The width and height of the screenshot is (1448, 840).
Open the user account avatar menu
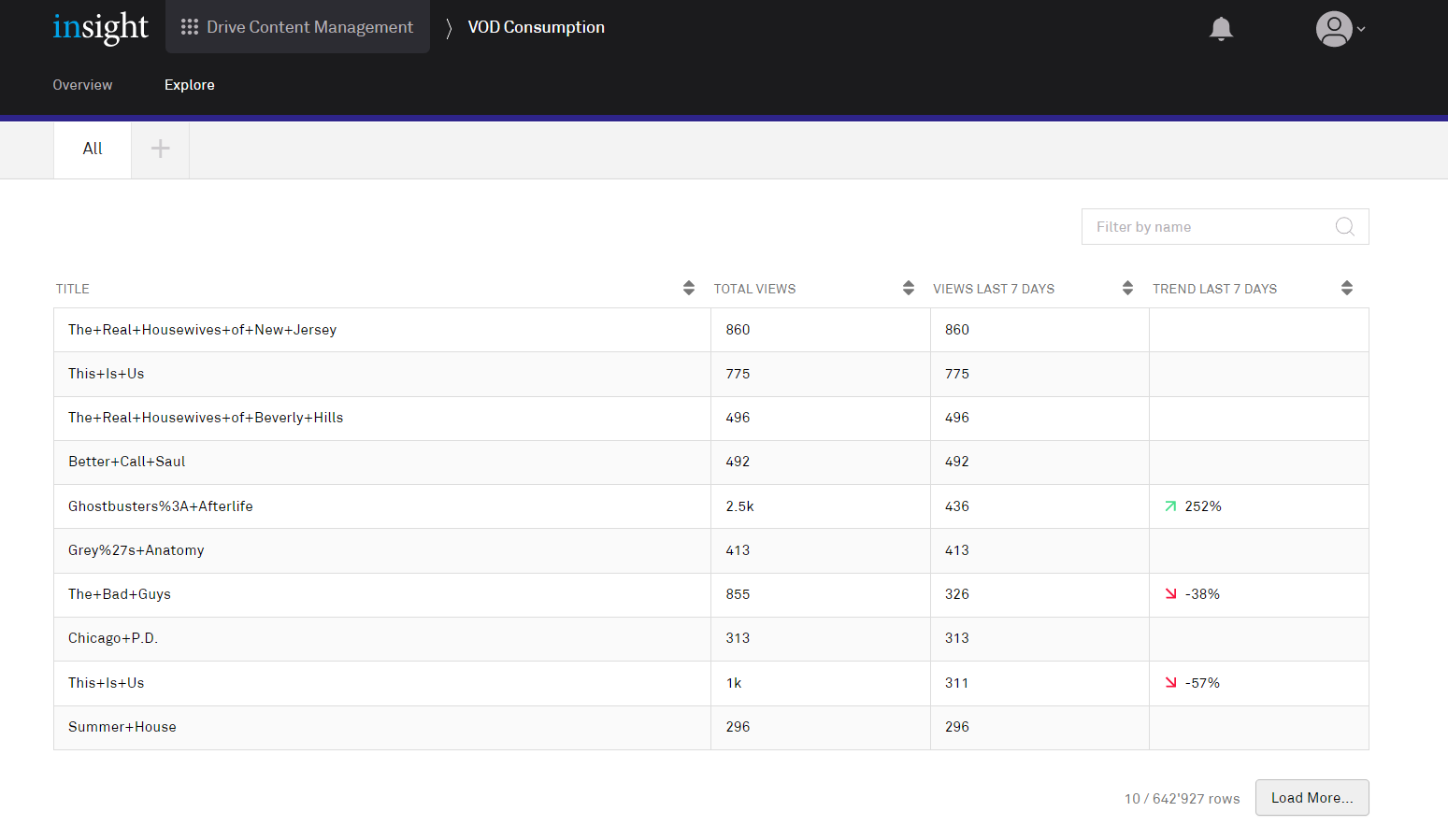pos(1340,29)
